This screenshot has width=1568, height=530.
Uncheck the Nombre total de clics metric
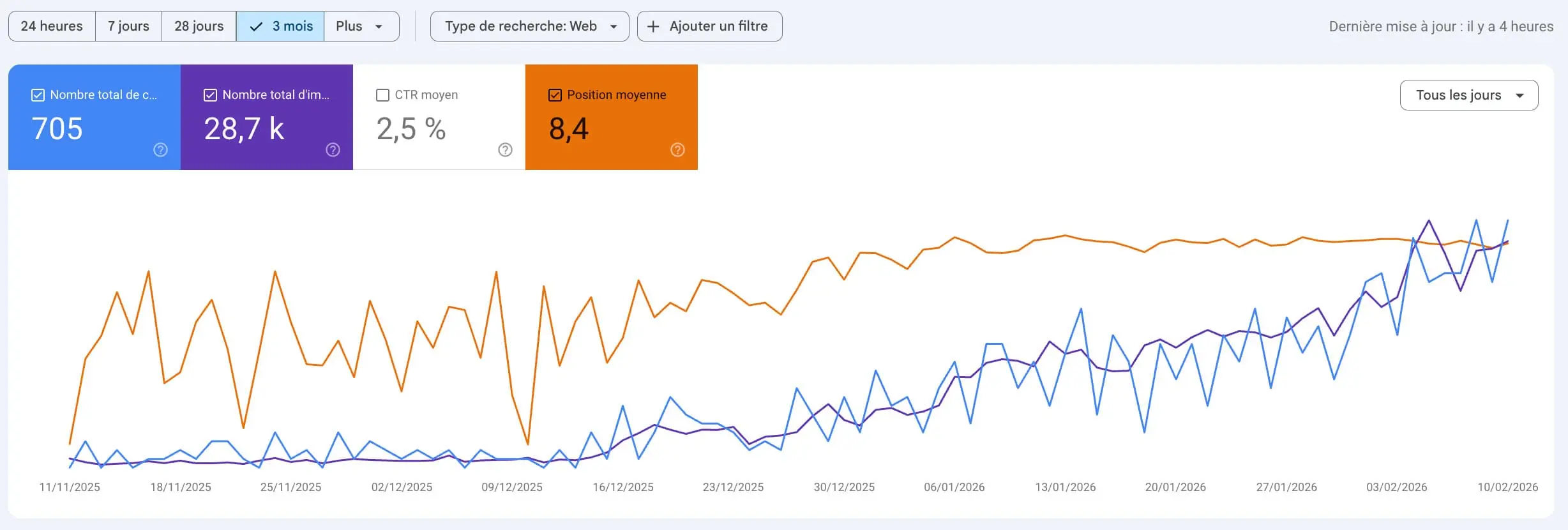click(38, 95)
